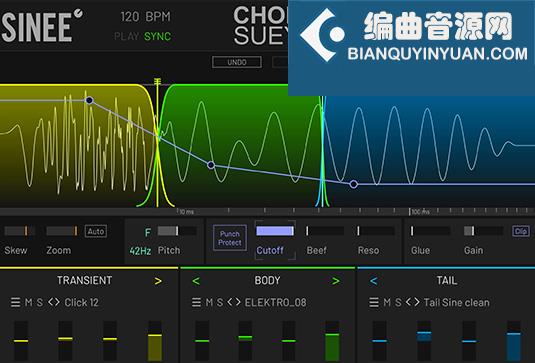Image resolution: width=535 pixels, height=363 pixels.
Task: Click the Beef slider
Action: coord(324,231)
